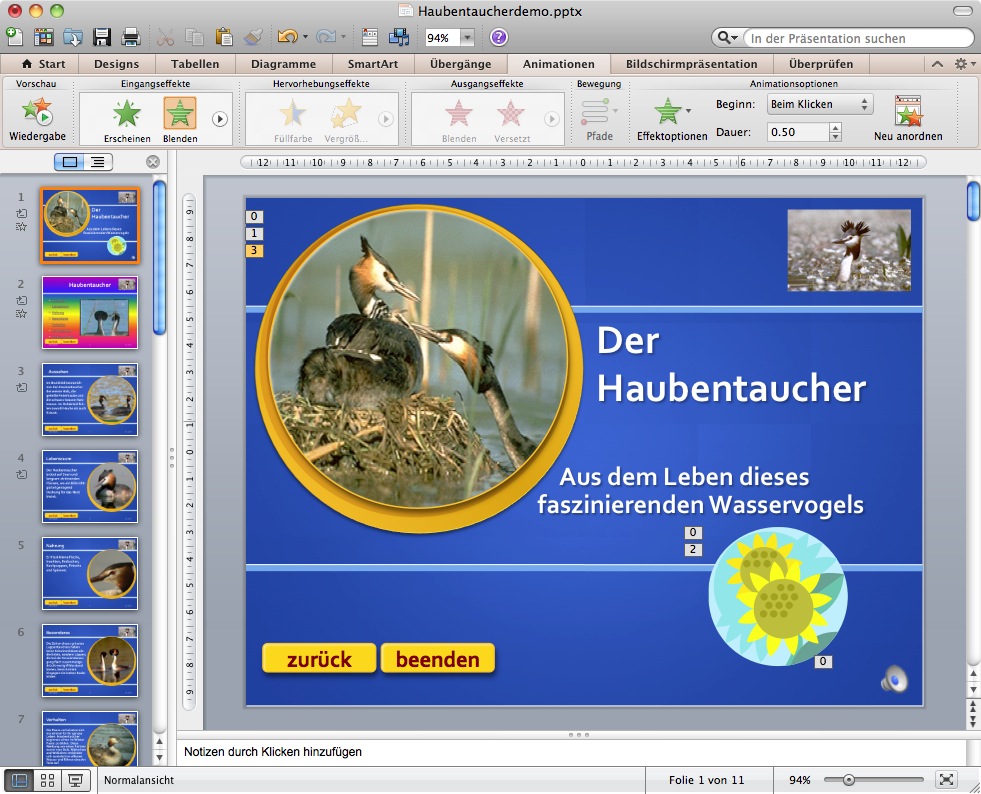Screen dimensions: 981x794
Task: Switch to slideshow view in the status bar
Action: (74, 780)
